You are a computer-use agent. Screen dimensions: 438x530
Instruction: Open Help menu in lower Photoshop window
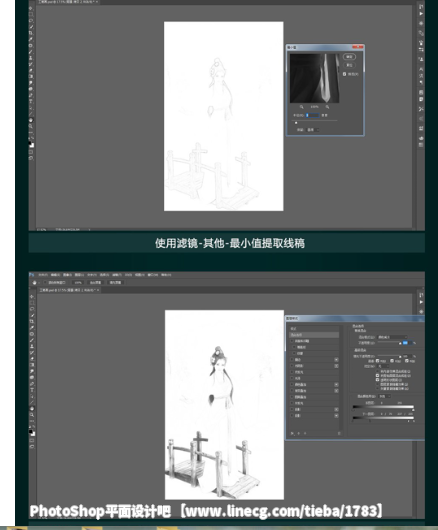pyautogui.click(x=166, y=275)
